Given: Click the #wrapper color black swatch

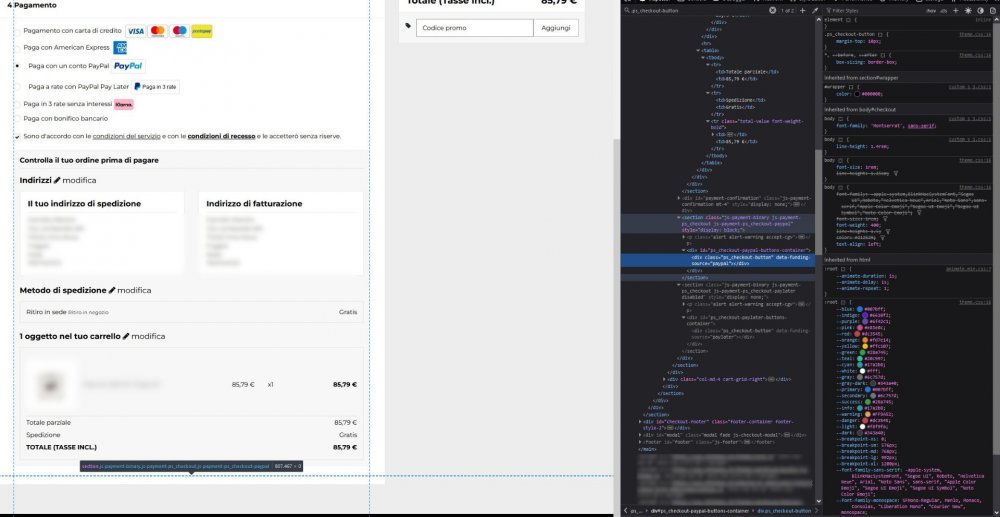Looking at the screenshot, I should (x=858, y=94).
